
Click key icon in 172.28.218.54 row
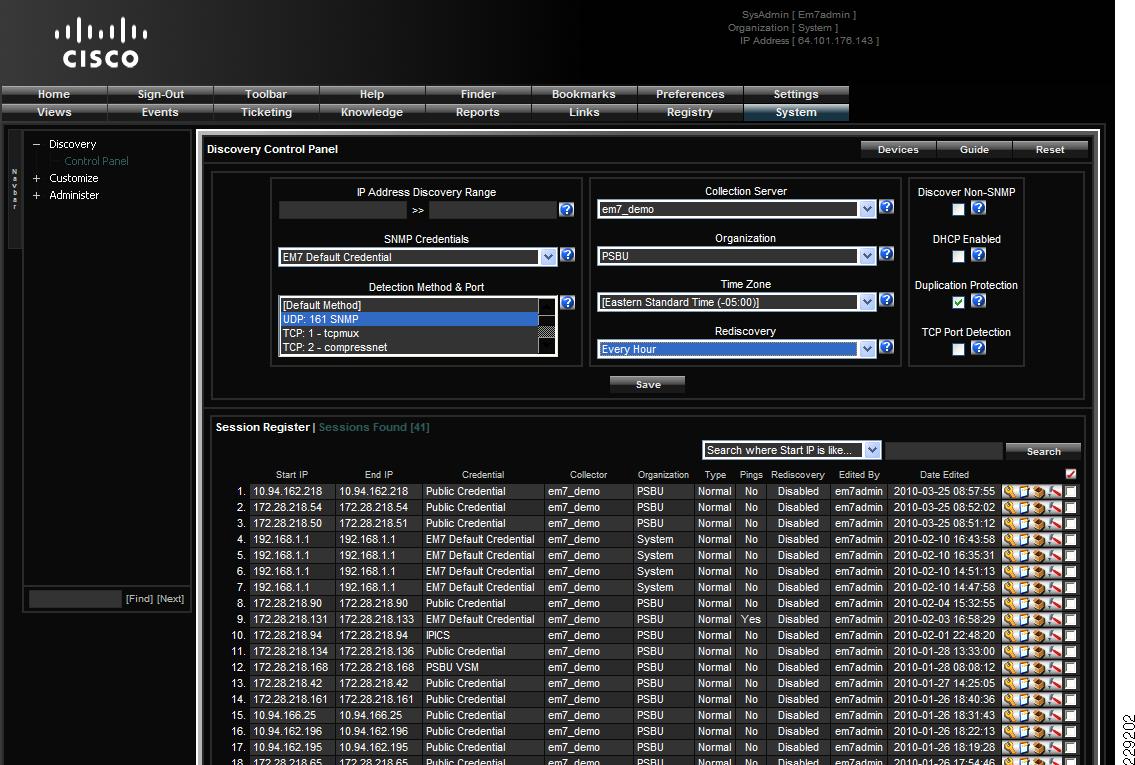point(1010,507)
